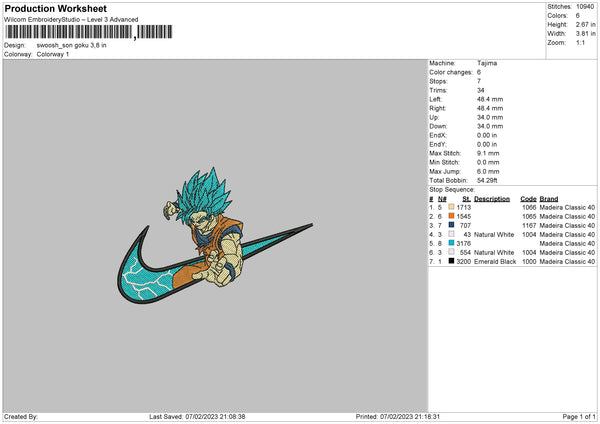Image resolution: width=600 pixels, height=424 pixels.
Task: Click the Printed timestamp 07/02/2023 21:18:31
Action: tap(410, 416)
